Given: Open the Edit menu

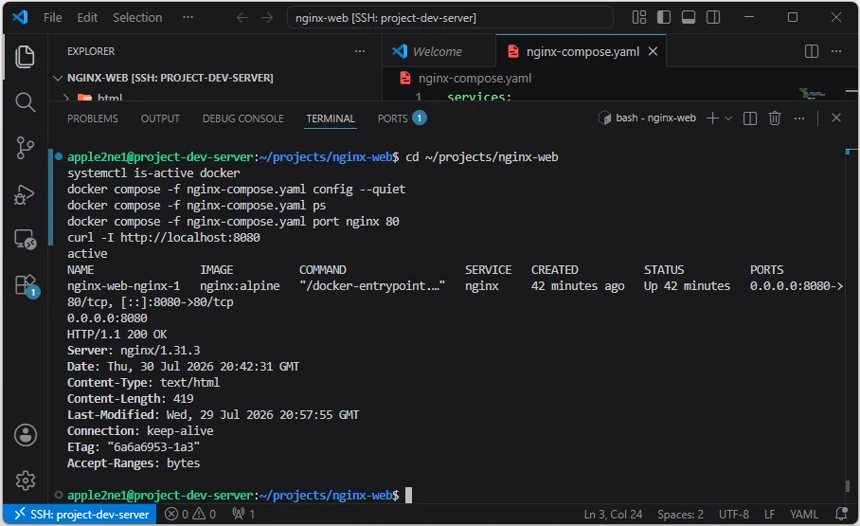Looking at the screenshot, I should click(87, 18).
